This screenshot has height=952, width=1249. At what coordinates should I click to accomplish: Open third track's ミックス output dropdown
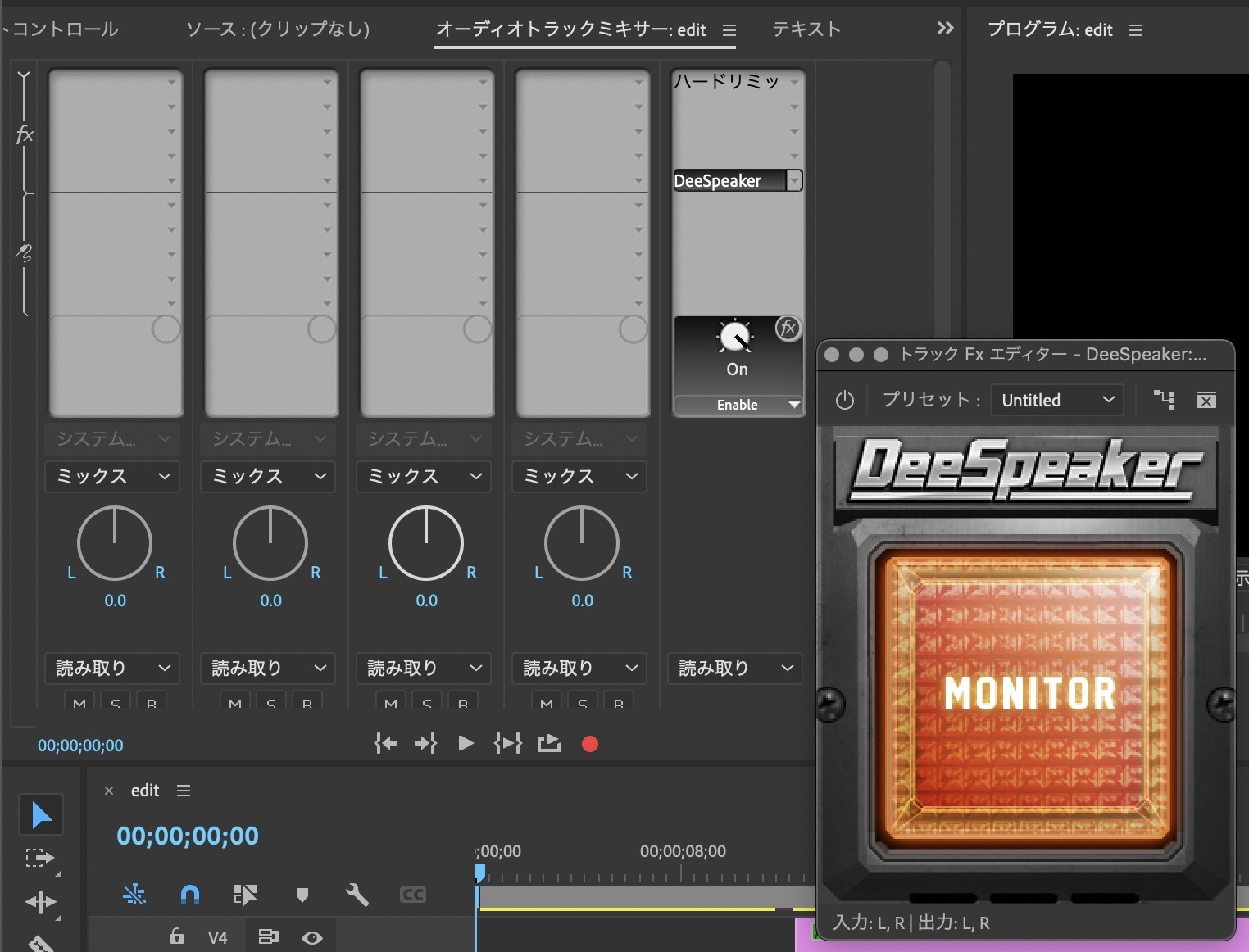coord(424,476)
